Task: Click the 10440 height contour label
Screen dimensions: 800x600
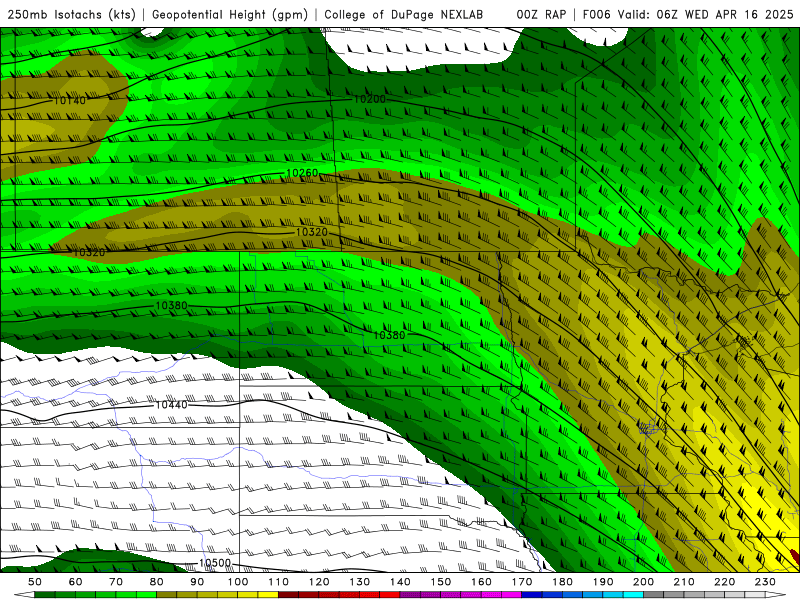Action: [171, 405]
